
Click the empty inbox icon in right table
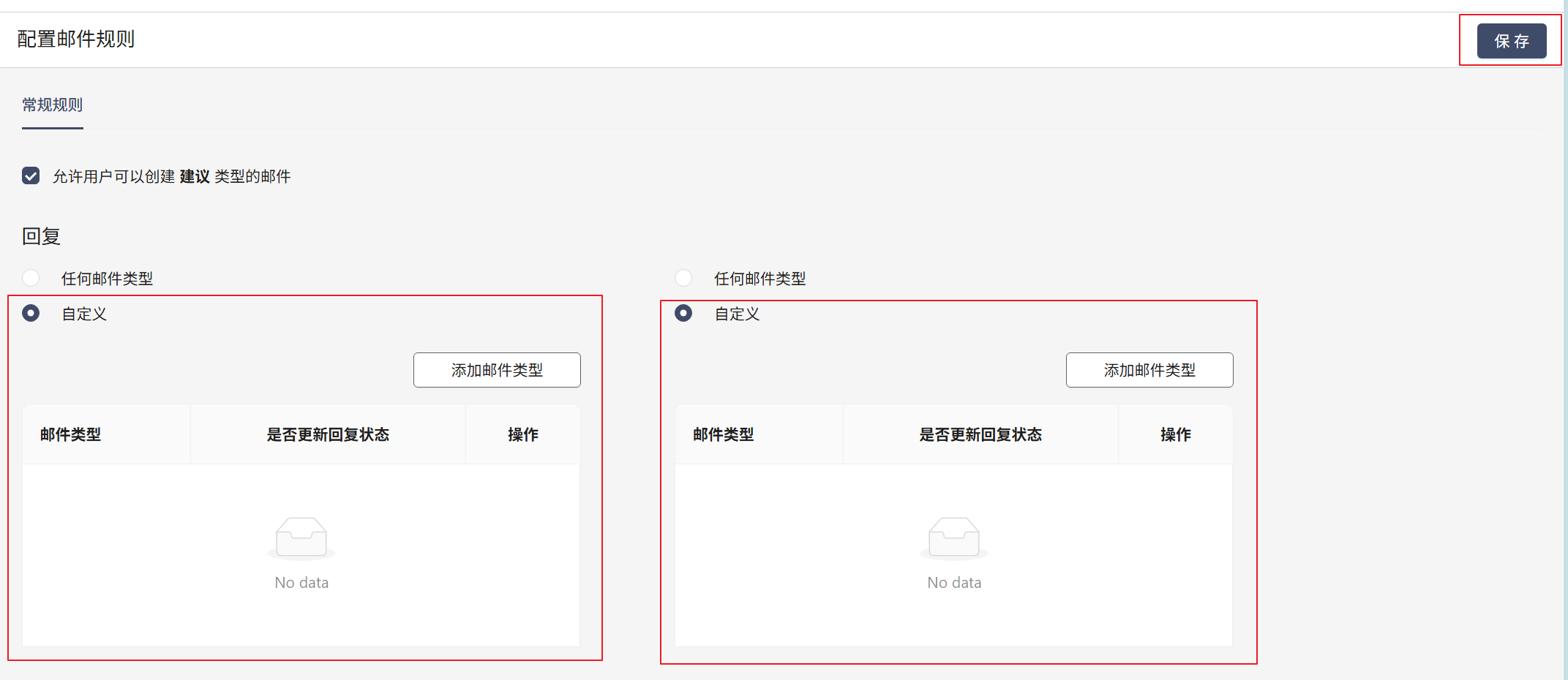click(954, 537)
